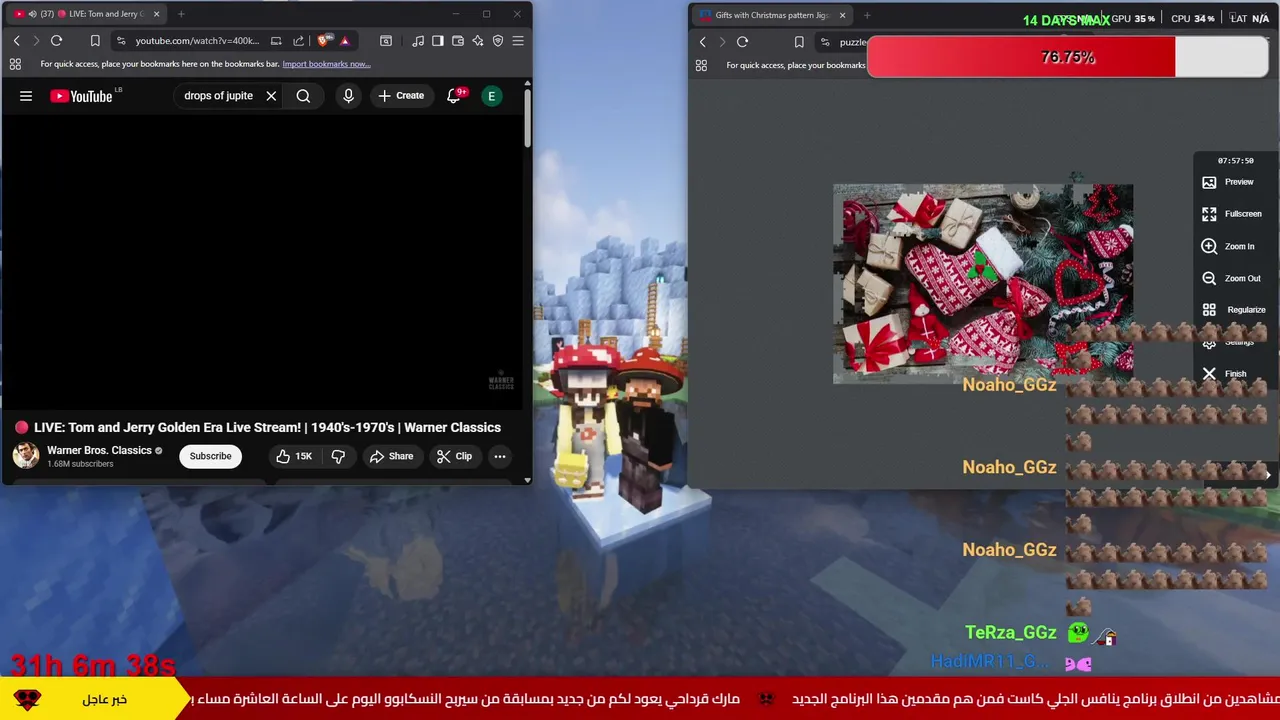Open more actions three-dot menu under video
Screen dimensions: 1280x720
(500, 456)
